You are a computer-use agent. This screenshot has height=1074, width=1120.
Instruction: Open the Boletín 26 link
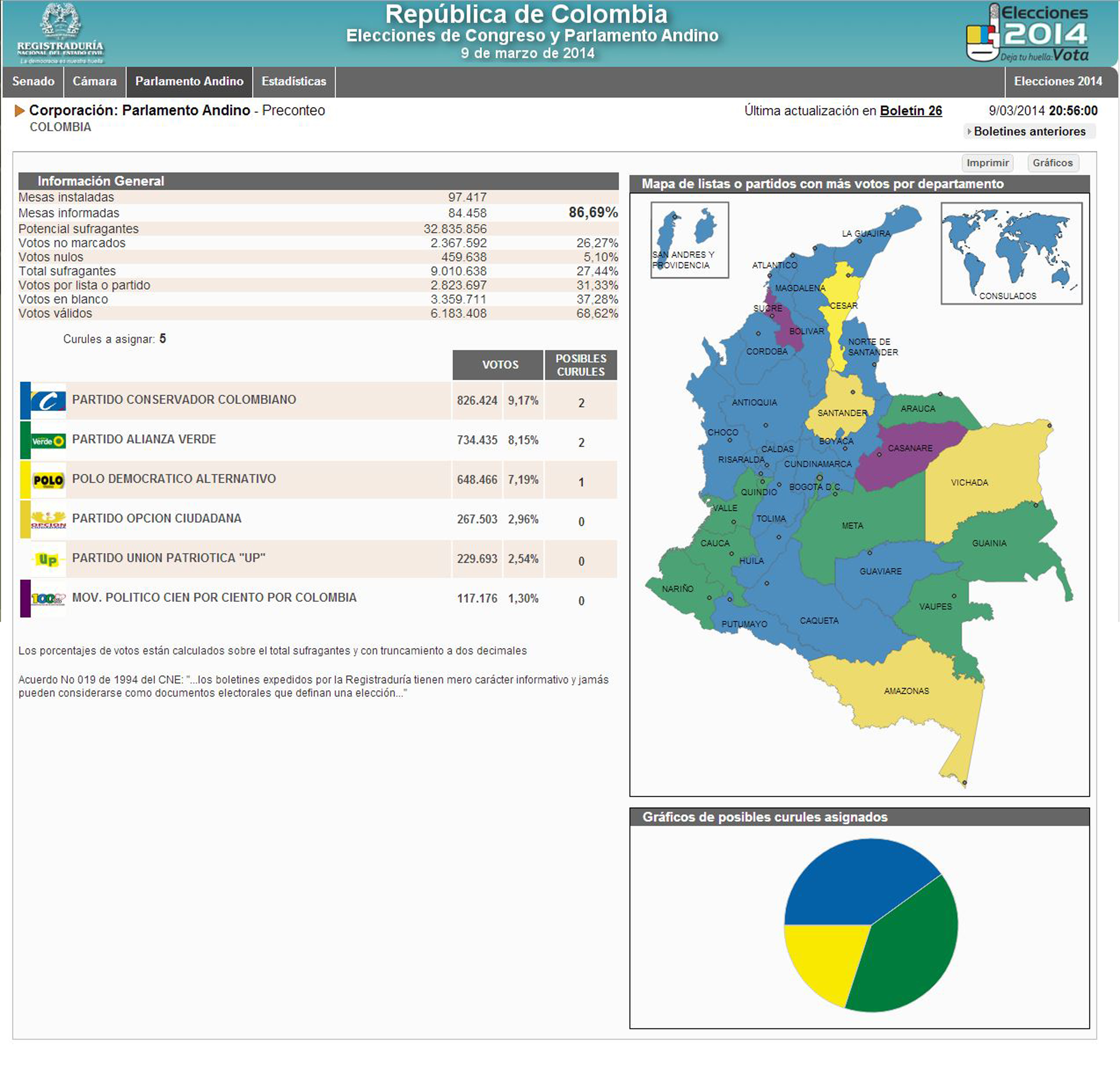tap(910, 111)
